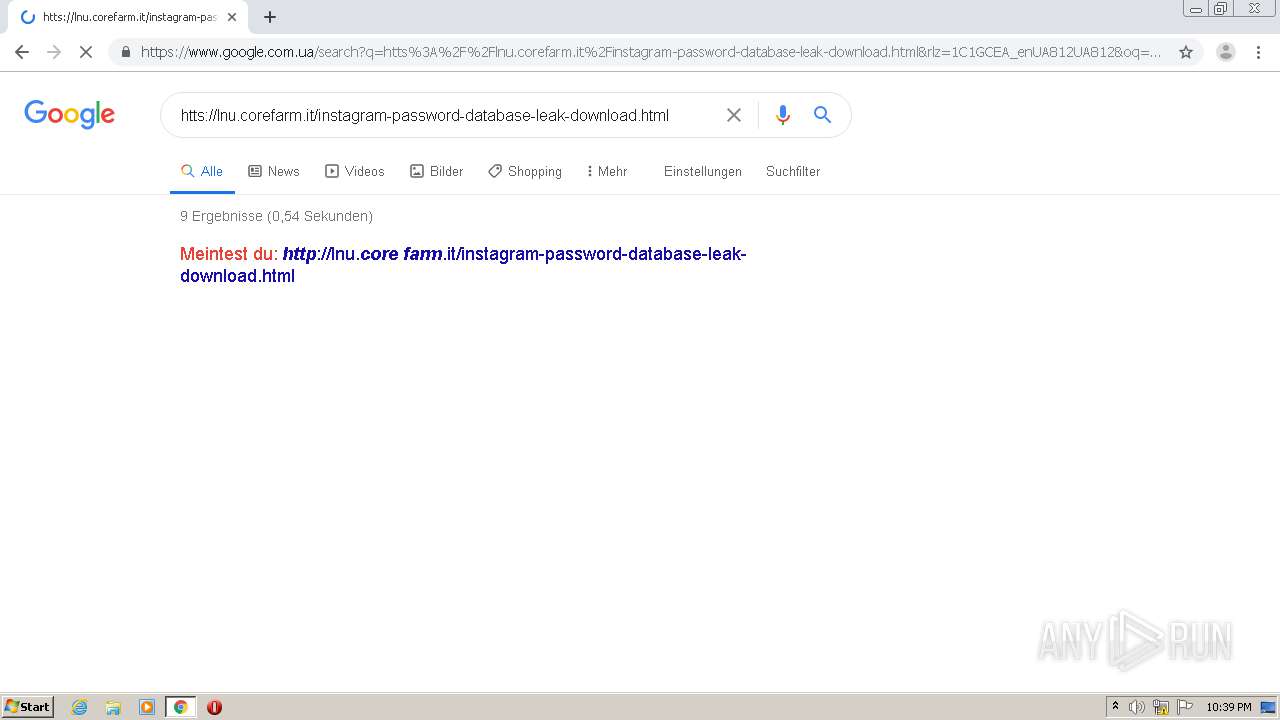Select the Chrome address bar URL

pyautogui.click(x=650, y=52)
